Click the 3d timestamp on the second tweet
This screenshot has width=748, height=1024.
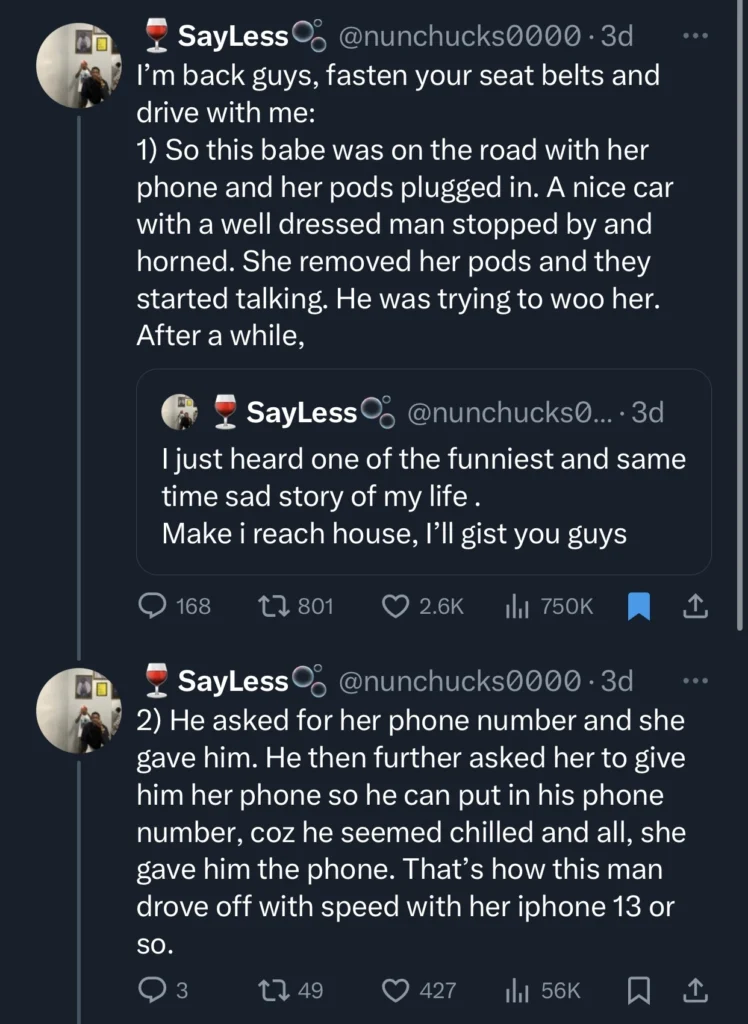pyautogui.click(x=619, y=681)
